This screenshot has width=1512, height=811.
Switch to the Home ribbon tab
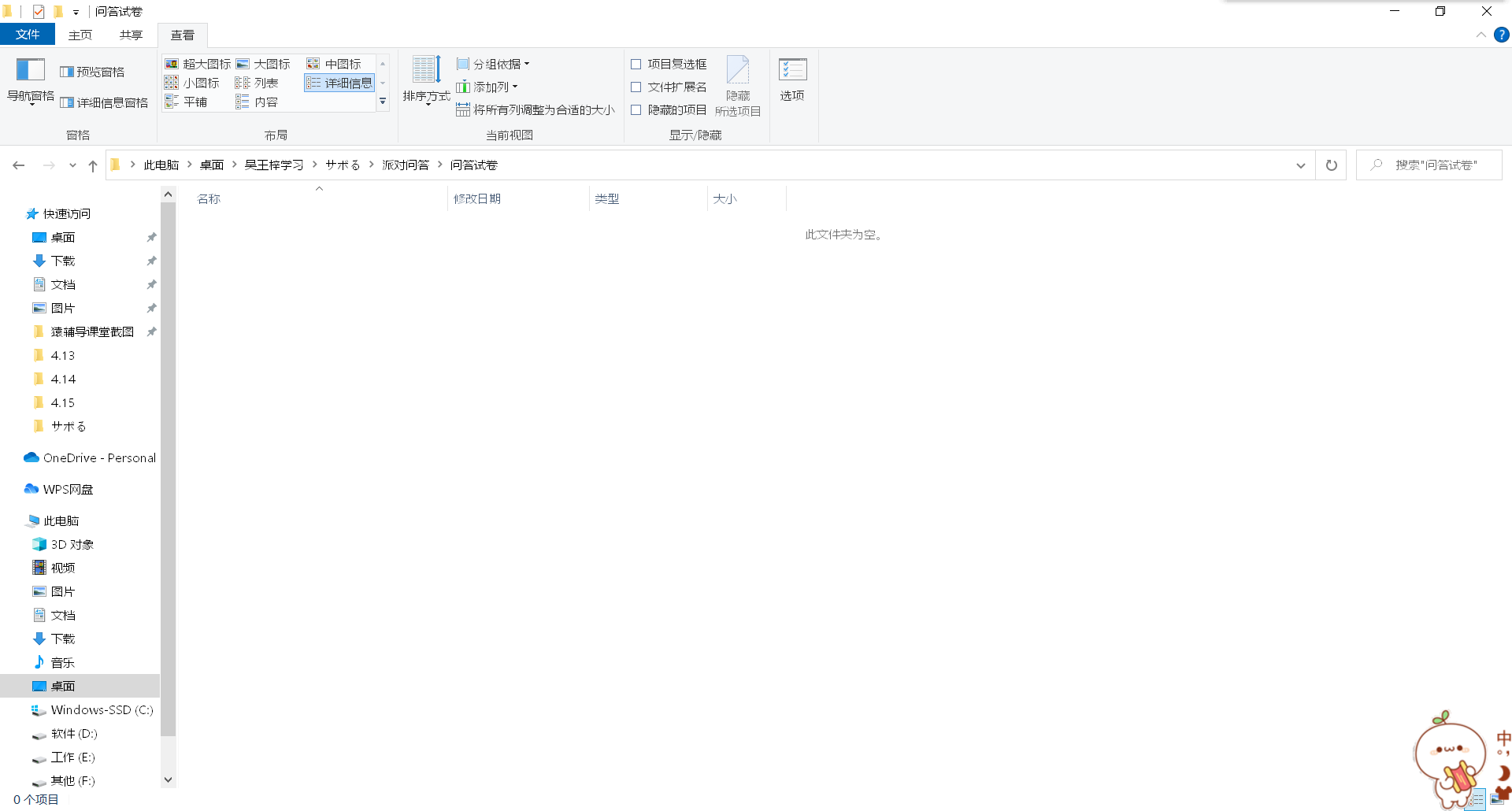pyautogui.click(x=80, y=35)
